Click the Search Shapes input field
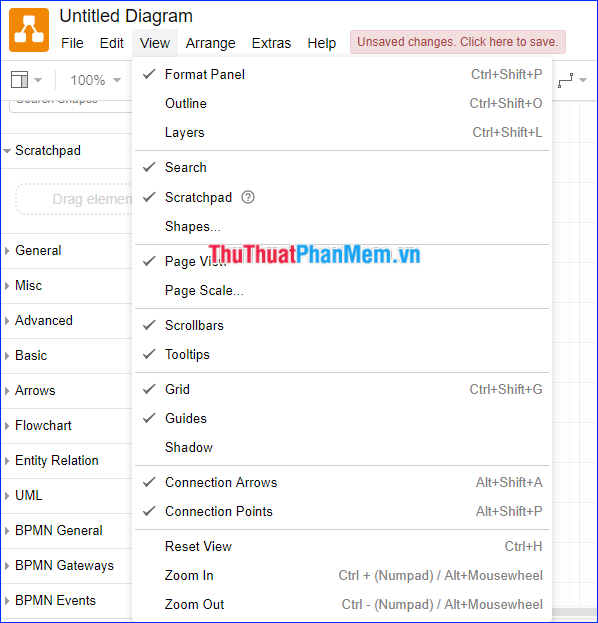The width and height of the screenshot is (598, 623). (x=72, y=106)
